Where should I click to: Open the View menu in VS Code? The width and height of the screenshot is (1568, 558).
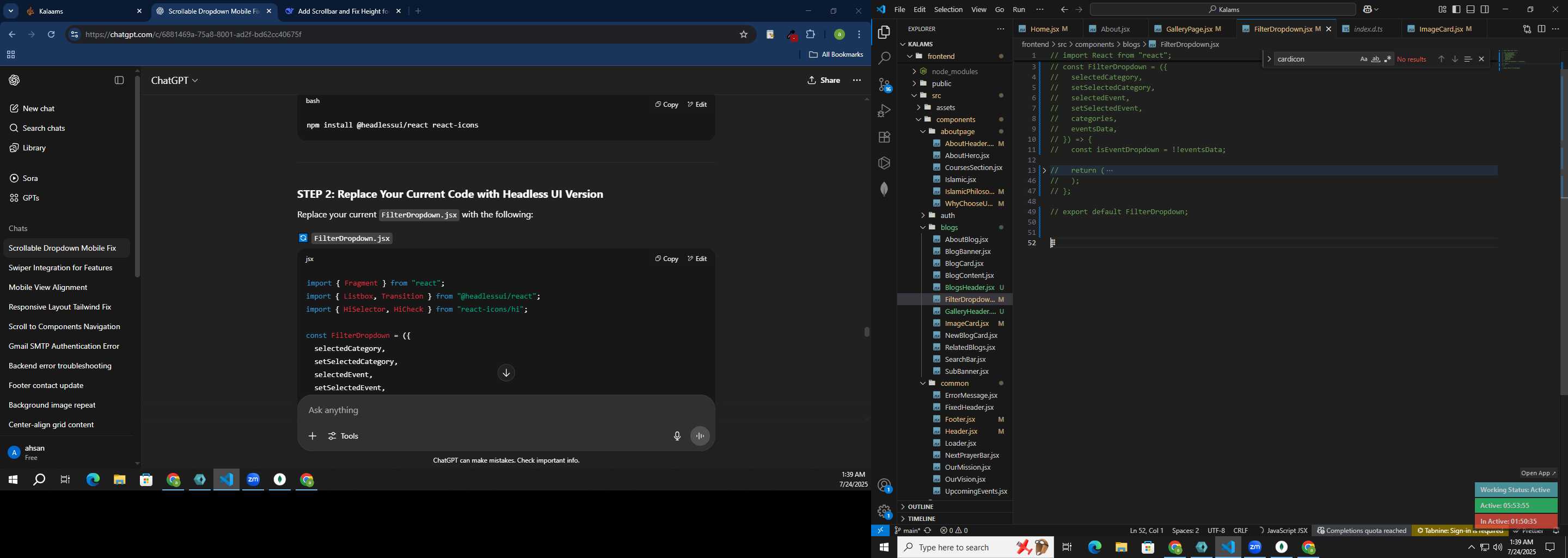[x=979, y=10]
